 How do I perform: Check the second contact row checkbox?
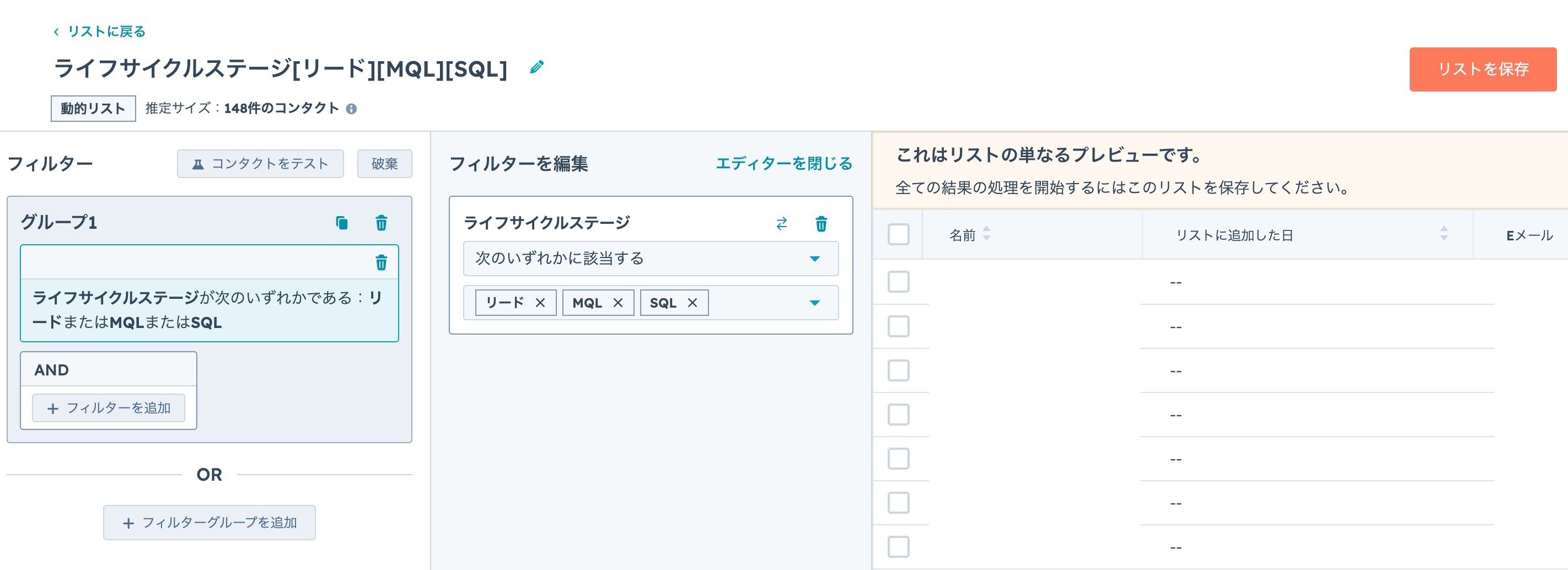tap(899, 326)
